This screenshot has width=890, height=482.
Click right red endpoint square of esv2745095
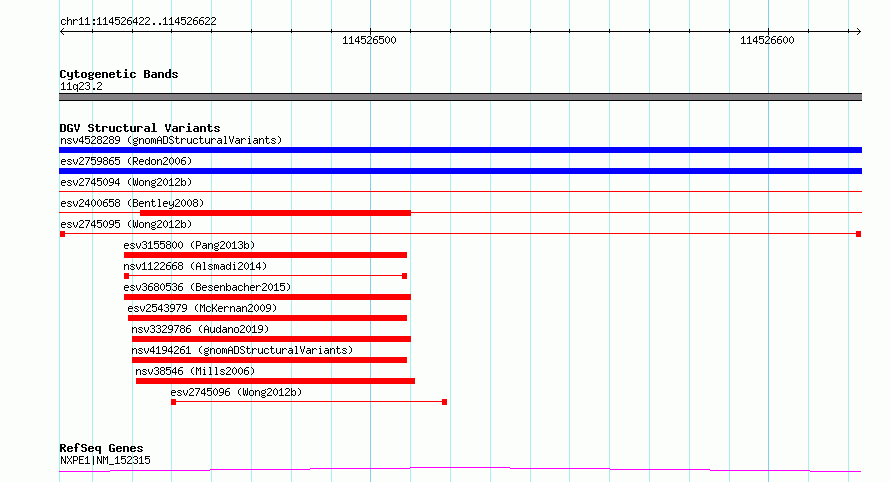(859, 234)
